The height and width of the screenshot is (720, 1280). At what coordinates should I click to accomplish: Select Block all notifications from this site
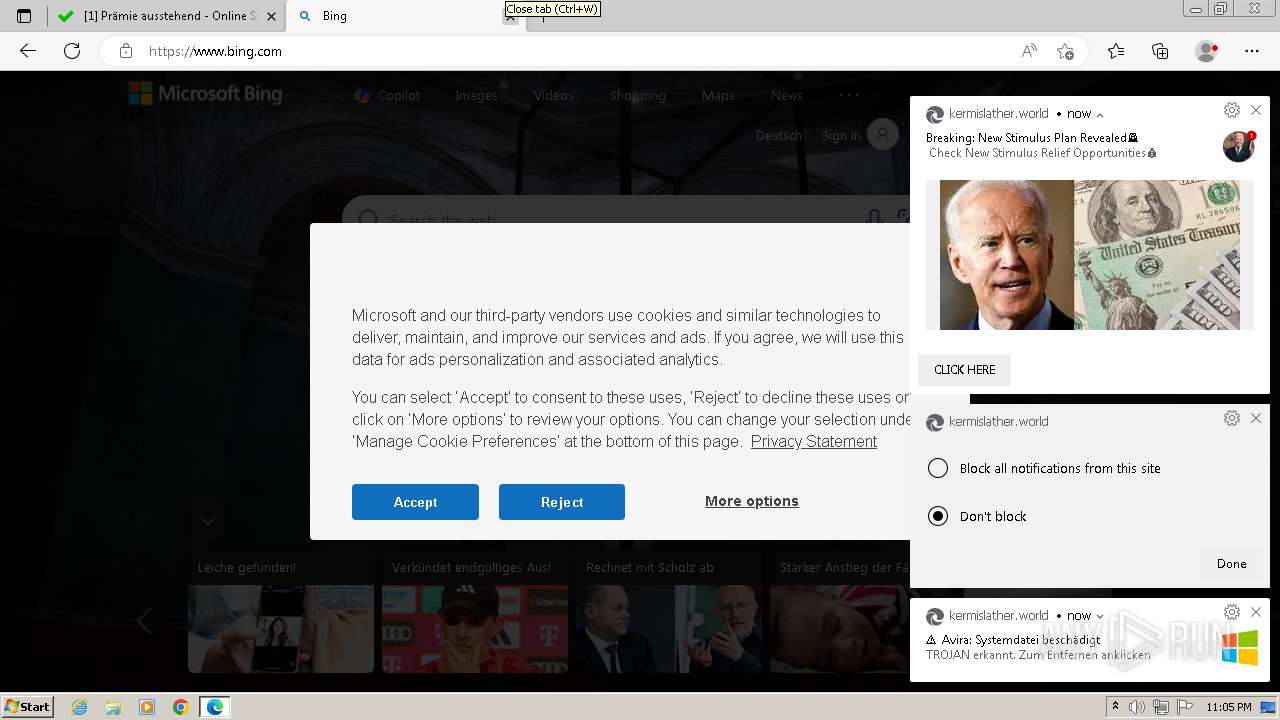[1045, 468]
